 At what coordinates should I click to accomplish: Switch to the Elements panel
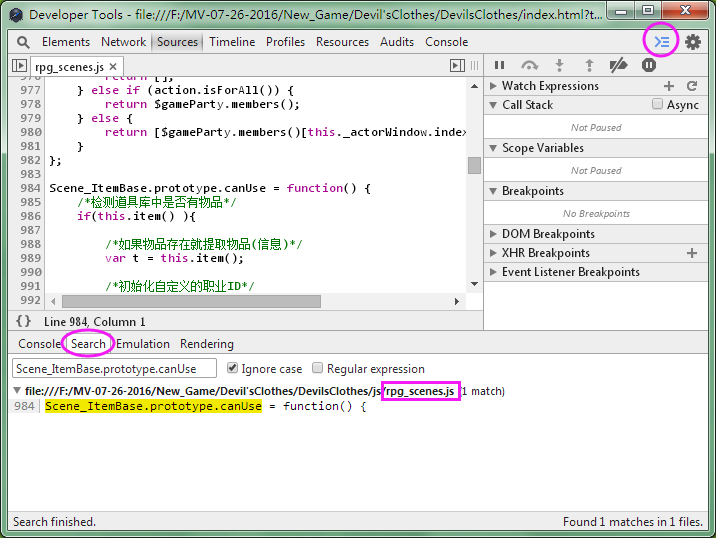(x=66, y=42)
